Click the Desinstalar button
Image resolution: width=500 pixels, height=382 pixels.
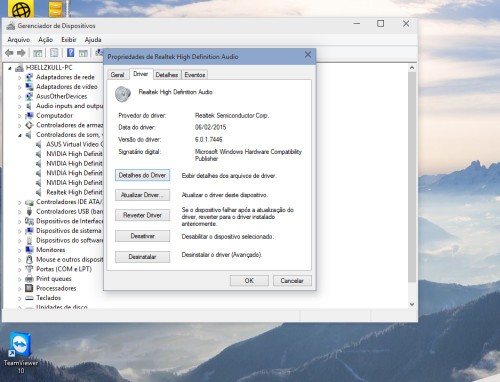point(142,257)
